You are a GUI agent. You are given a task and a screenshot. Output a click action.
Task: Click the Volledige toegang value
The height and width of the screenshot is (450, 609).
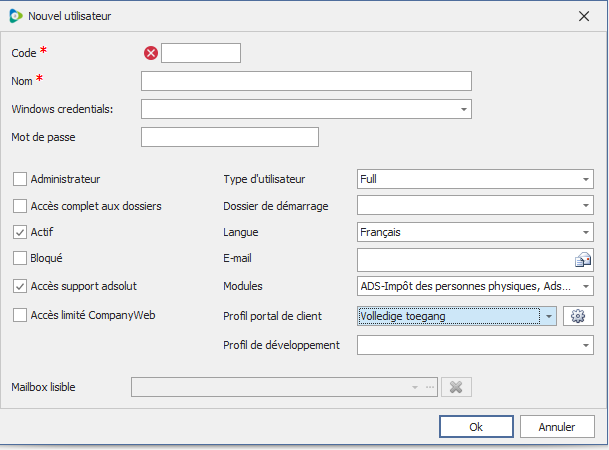pyautogui.click(x=403, y=316)
